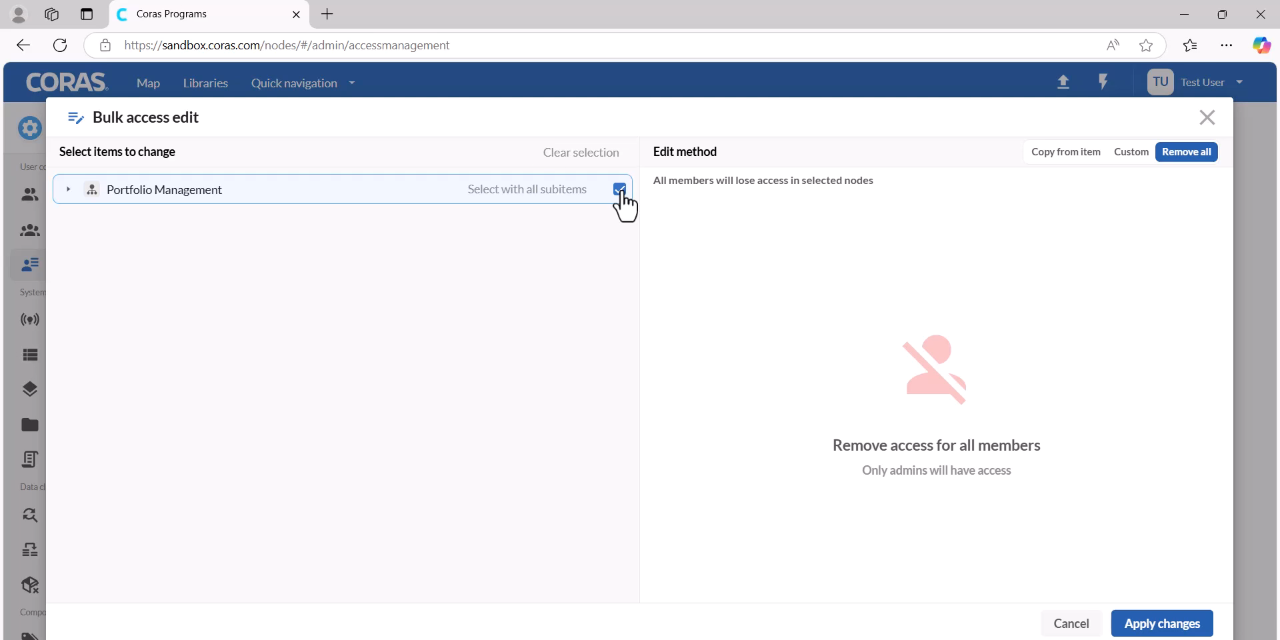Open the Libraries menu item

pyautogui.click(x=205, y=83)
